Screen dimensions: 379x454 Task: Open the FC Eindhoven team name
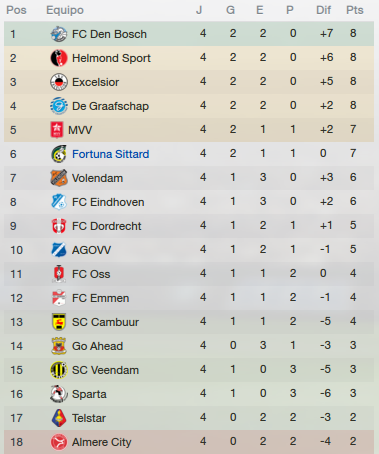pos(108,202)
